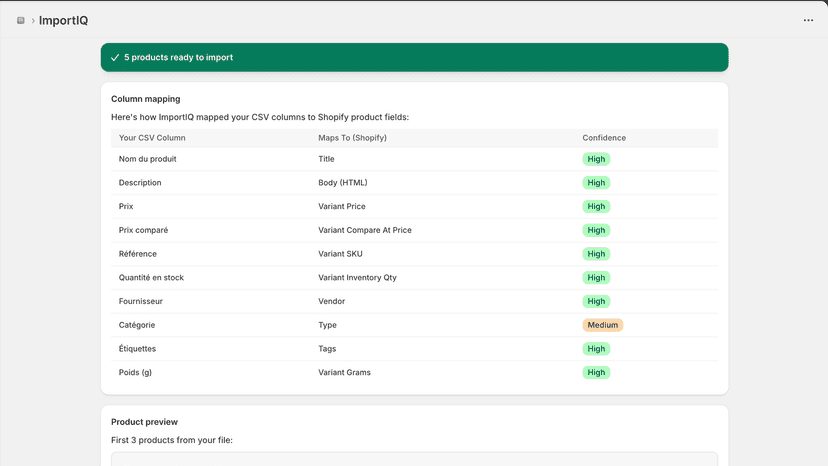Select the 'Étiquettes' cell
Viewport: 828px width, 466px height.
click(137, 349)
